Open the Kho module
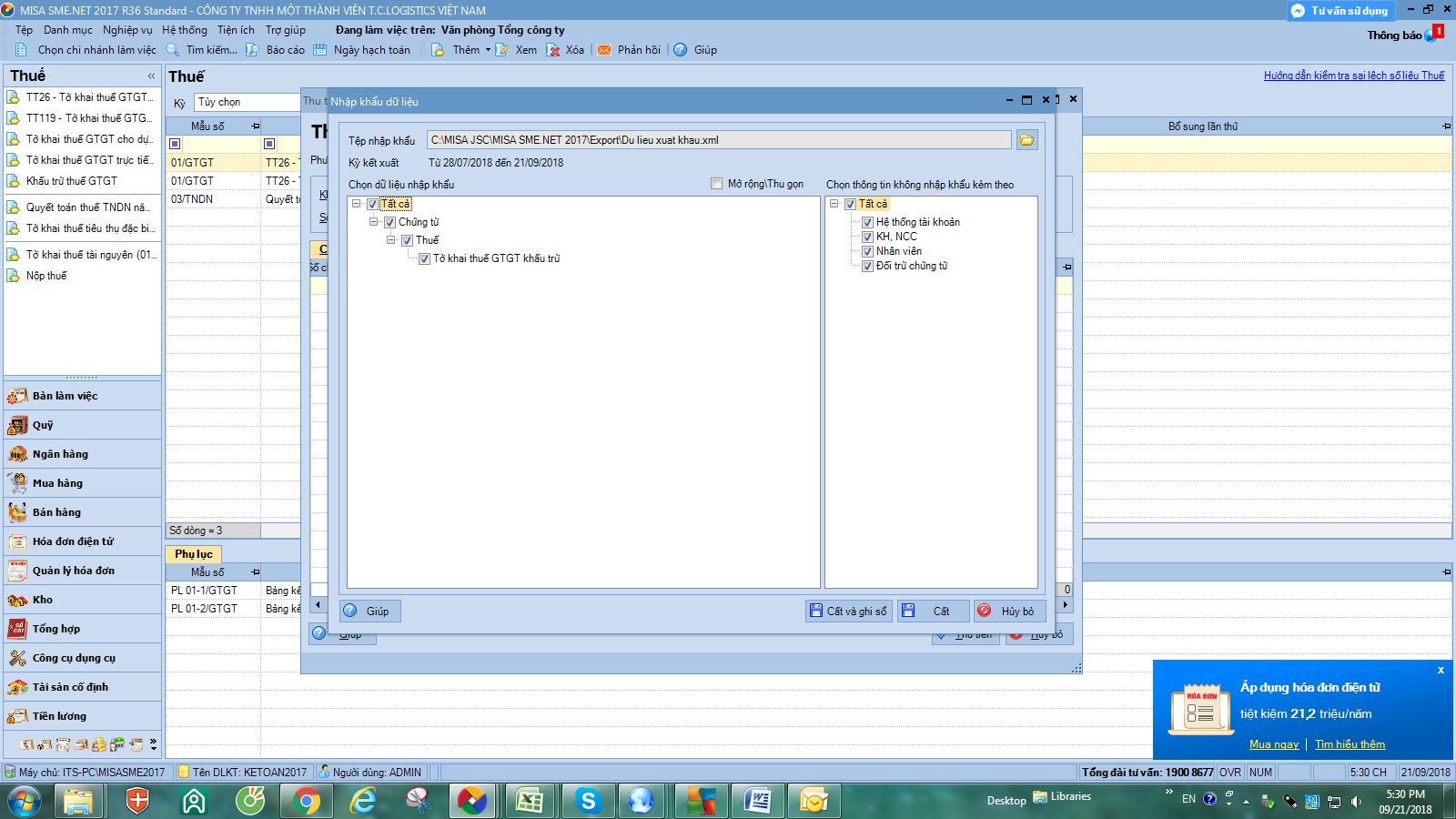 pyautogui.click(x=83, y=600)
